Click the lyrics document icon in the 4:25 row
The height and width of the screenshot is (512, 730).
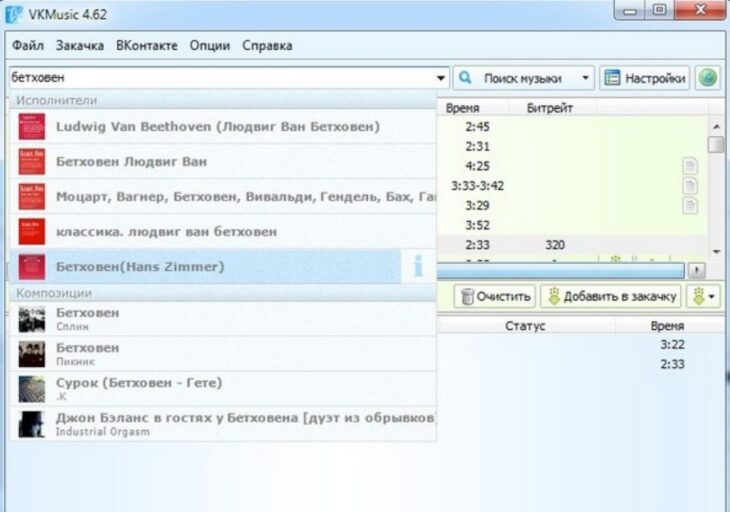pyautogui.click(x=690, y=166)
